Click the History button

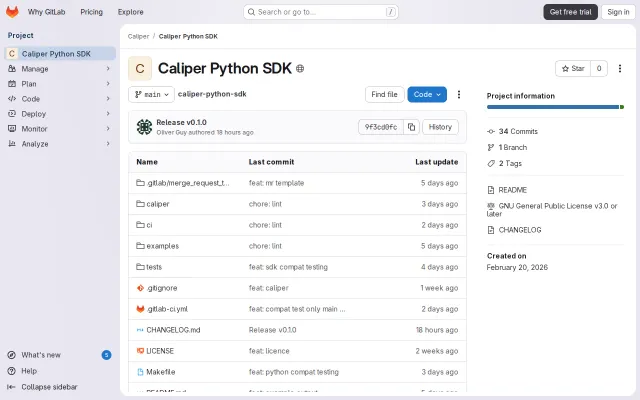[440, 127]
